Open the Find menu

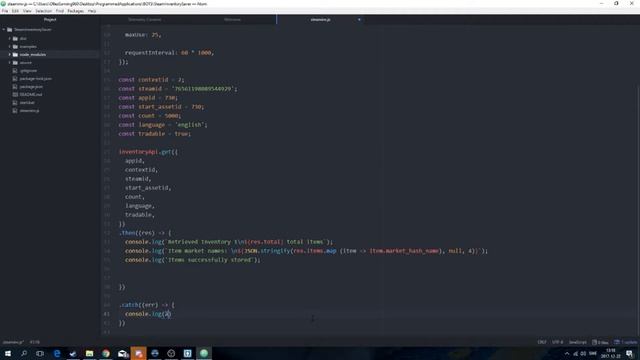(60, 11)
